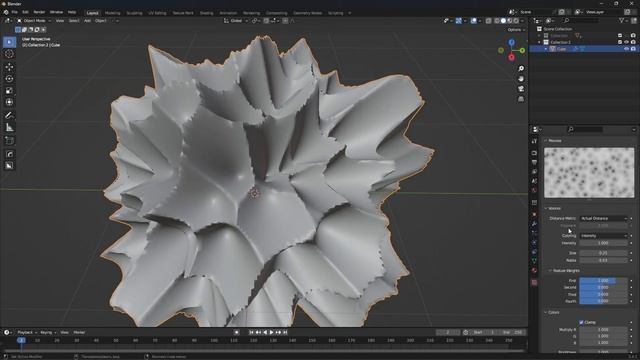Hide the Cube object with eye icon
The image size is (640, 360).
pos(627,49)
